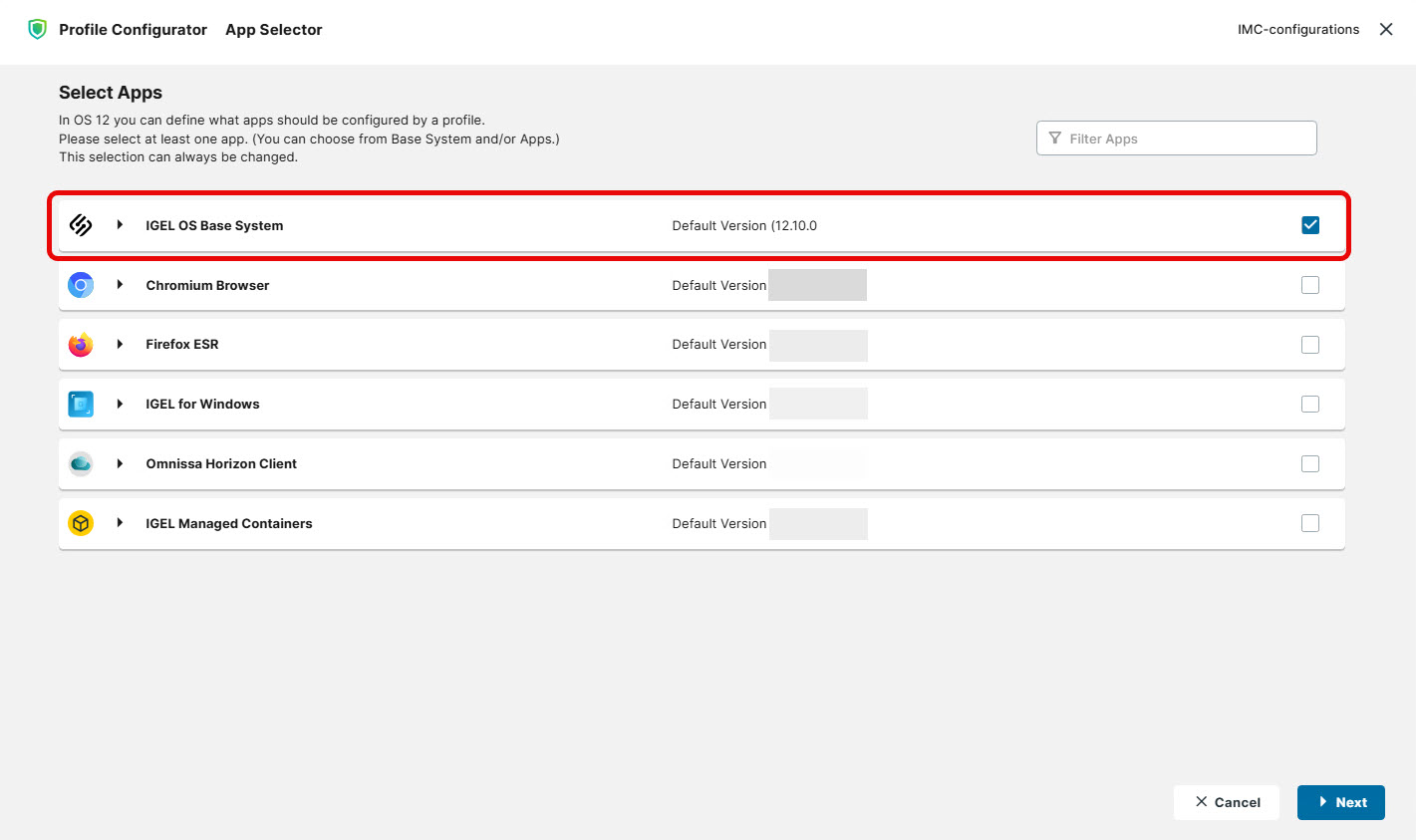This screenshot has width=1416, height=840.
Task: Check the IGEL Managed Containers checkbox
Action: pos(1310,523)
